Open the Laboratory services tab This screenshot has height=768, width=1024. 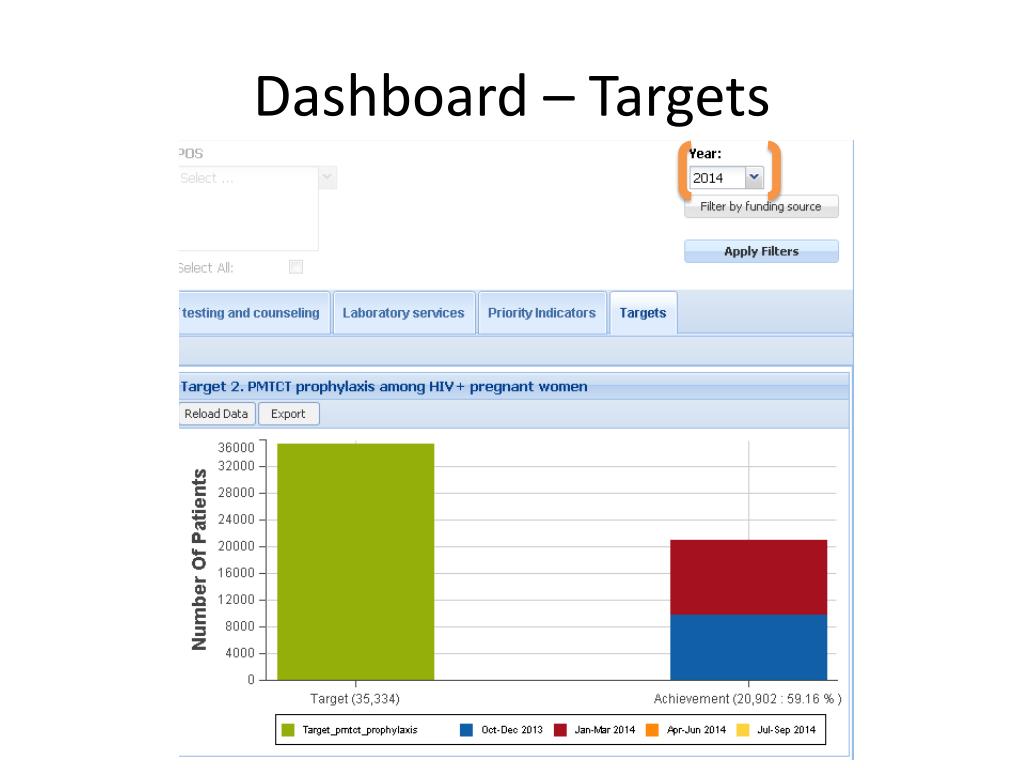click(404, 313)
